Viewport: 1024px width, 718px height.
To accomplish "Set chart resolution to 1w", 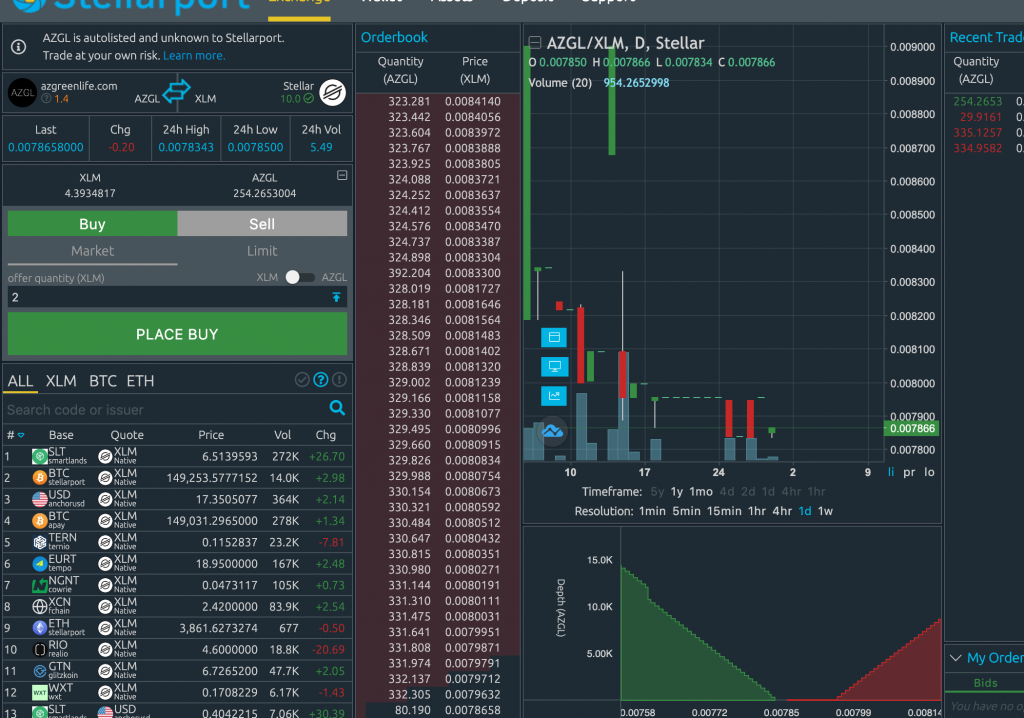I will (825, 512).
